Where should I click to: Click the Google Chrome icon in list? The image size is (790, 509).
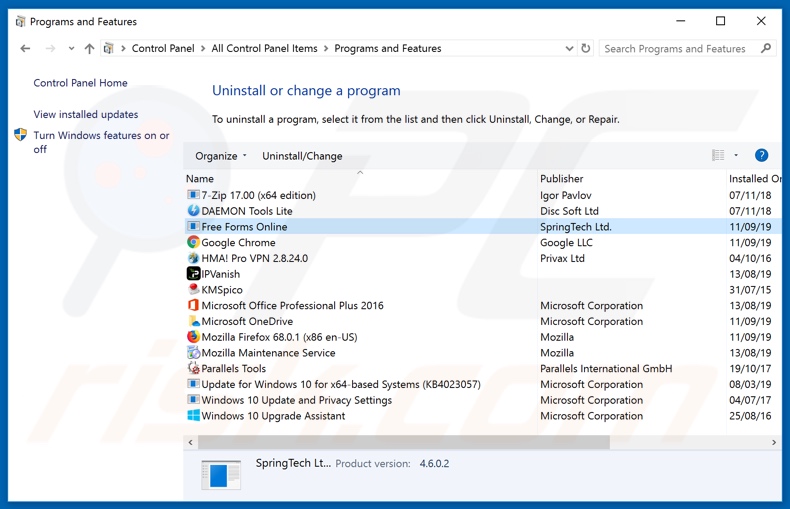tap(193, 242)
